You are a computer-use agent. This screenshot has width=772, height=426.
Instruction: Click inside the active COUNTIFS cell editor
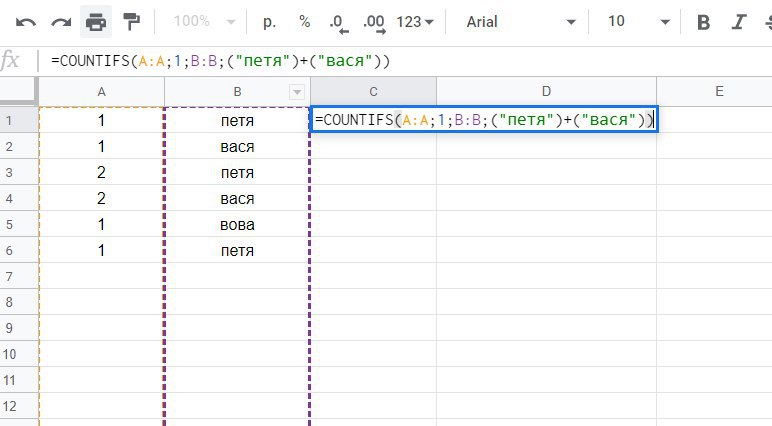click(484, 120)
